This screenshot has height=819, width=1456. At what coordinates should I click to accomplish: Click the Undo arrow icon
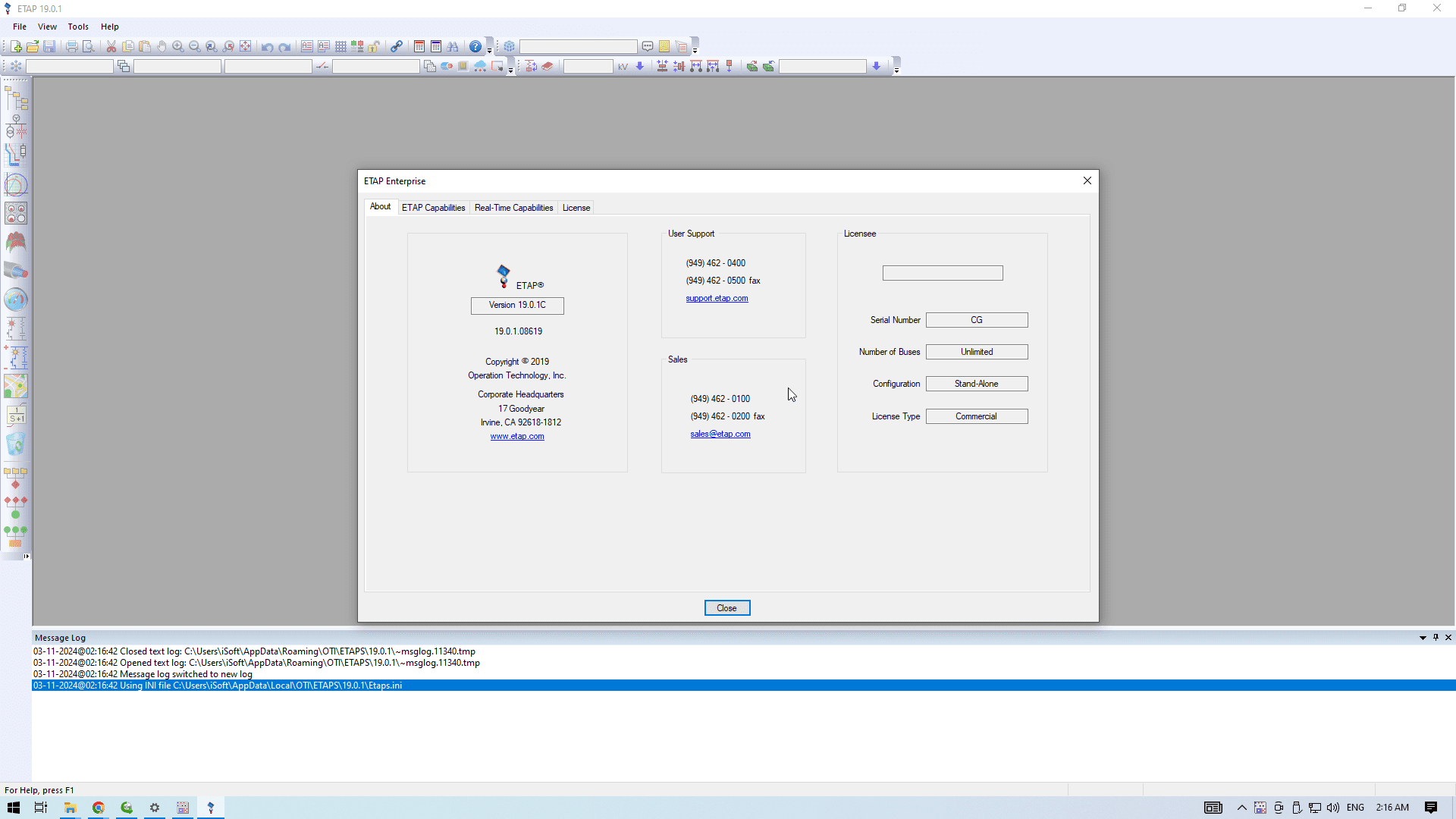[268, 47]
